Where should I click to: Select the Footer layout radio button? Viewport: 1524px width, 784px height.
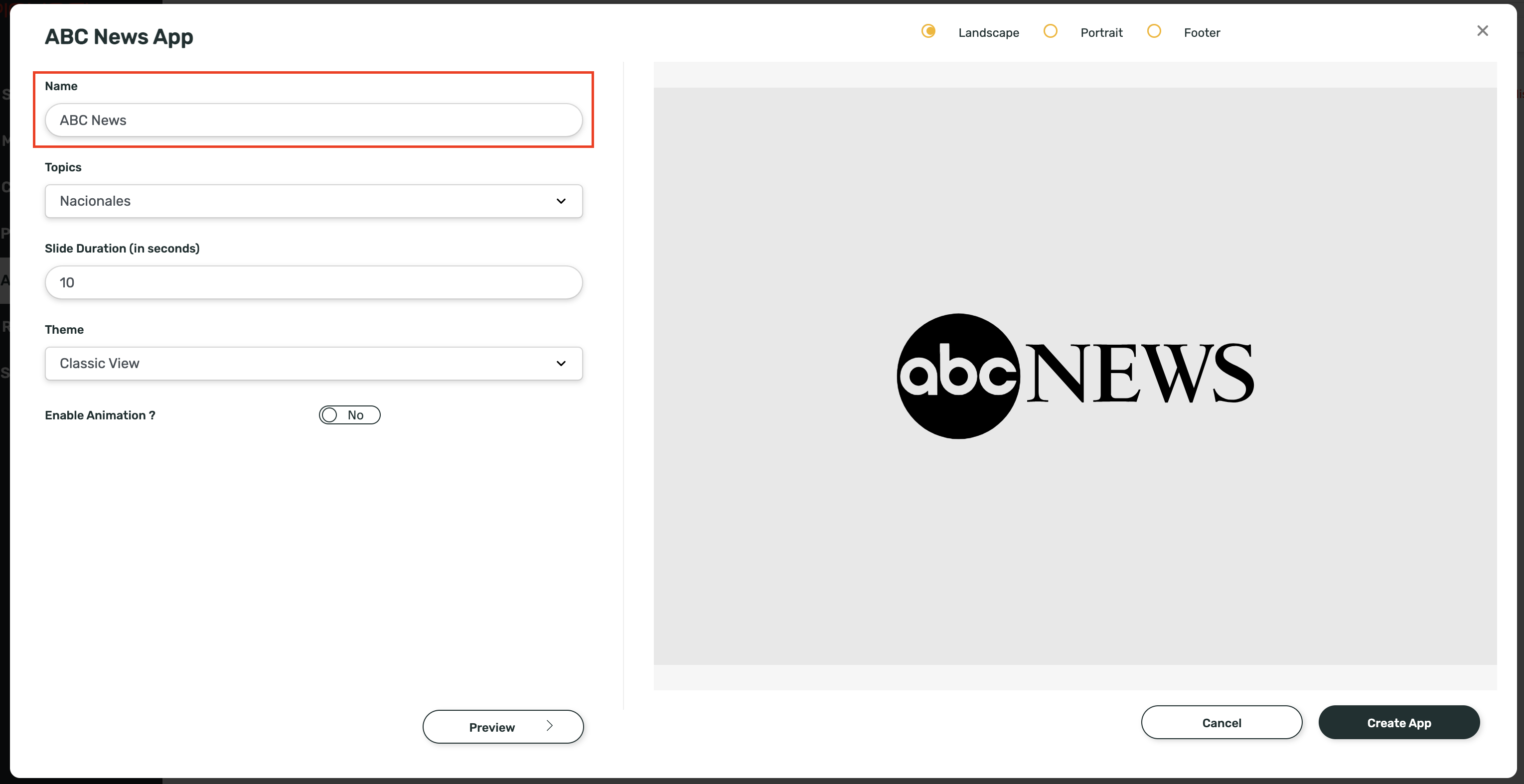(x=1154, y=31)
